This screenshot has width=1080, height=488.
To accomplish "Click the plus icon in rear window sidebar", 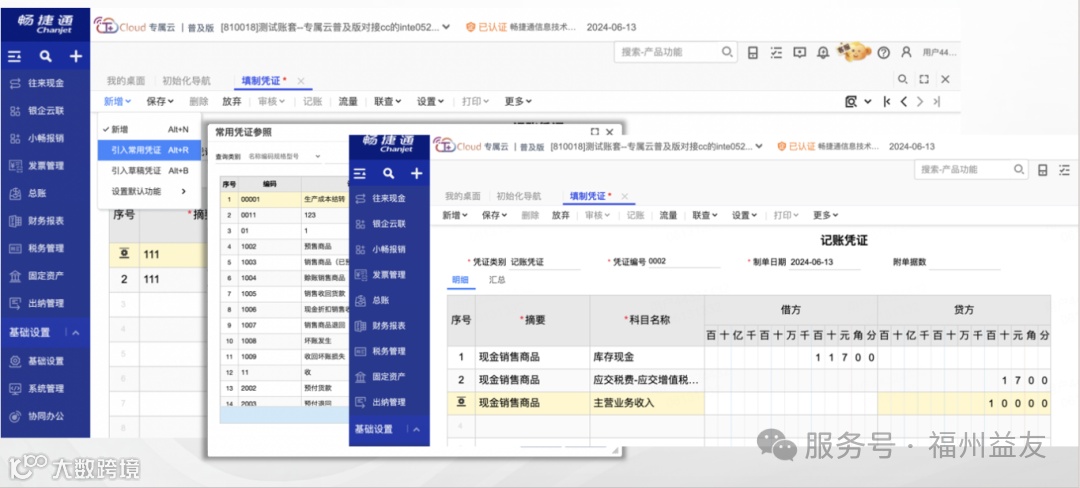I will [x=76, y=56].
